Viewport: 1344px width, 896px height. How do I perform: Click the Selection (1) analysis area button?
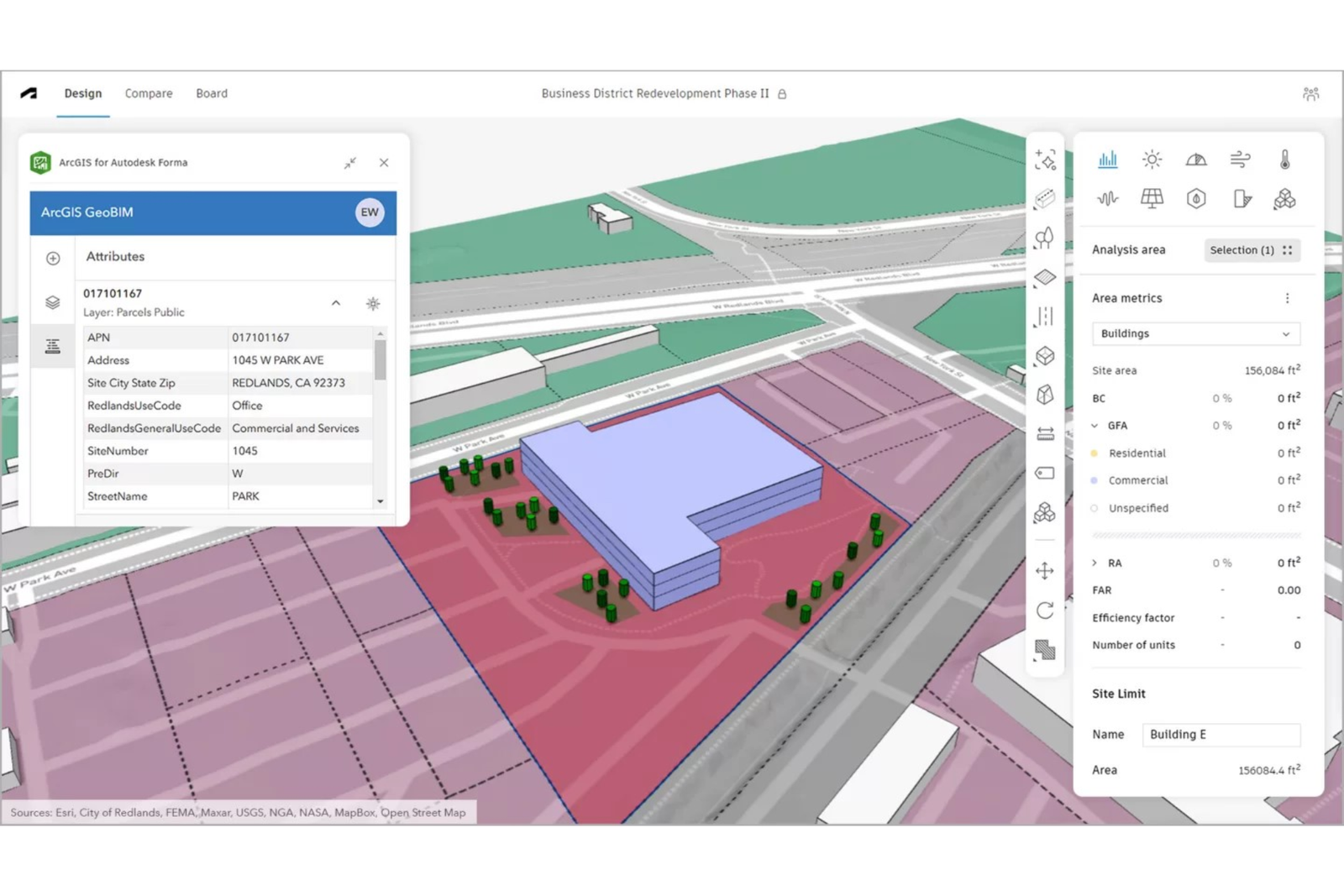point(1252,250)
